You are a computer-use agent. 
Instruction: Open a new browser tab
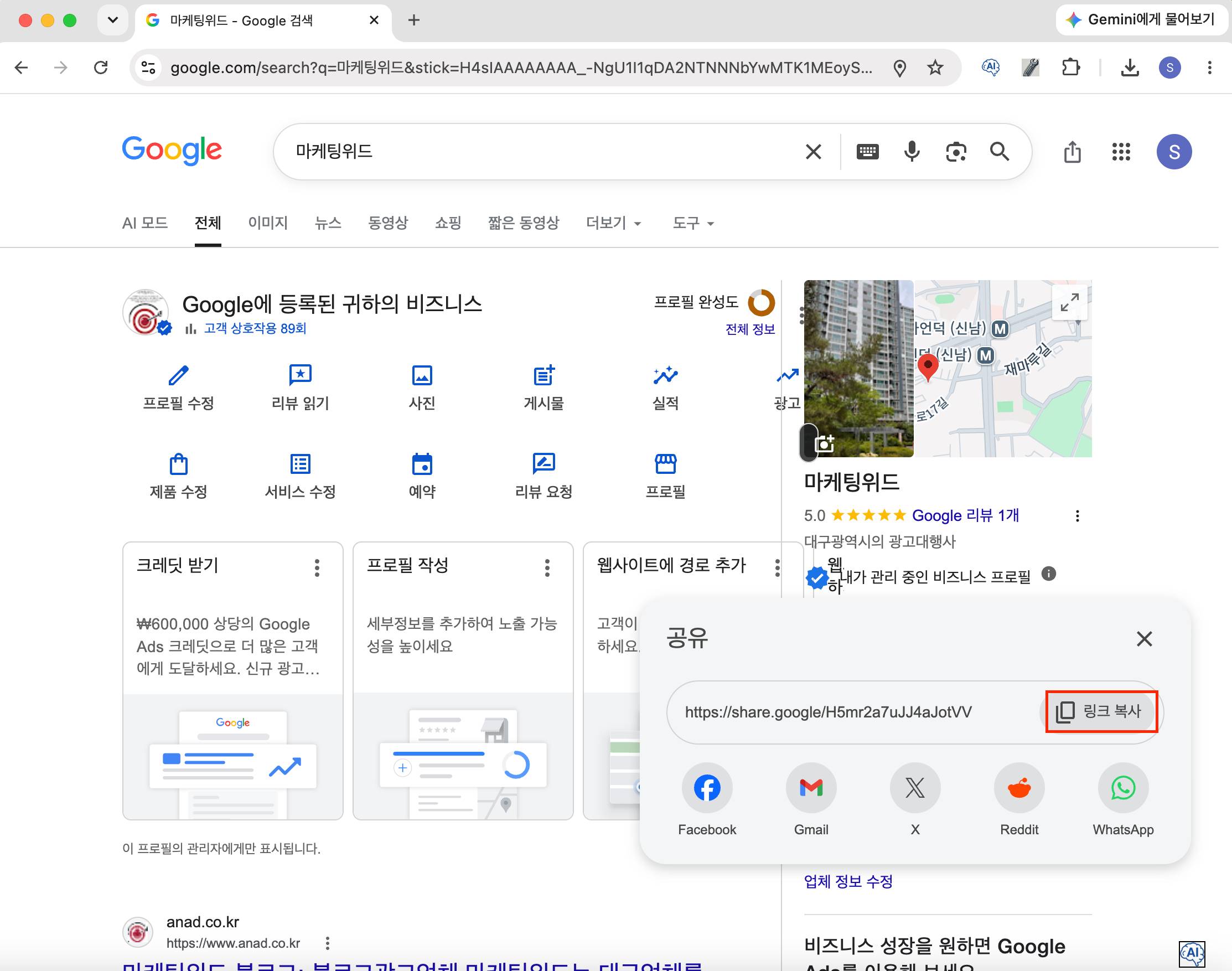click(415, 20)
